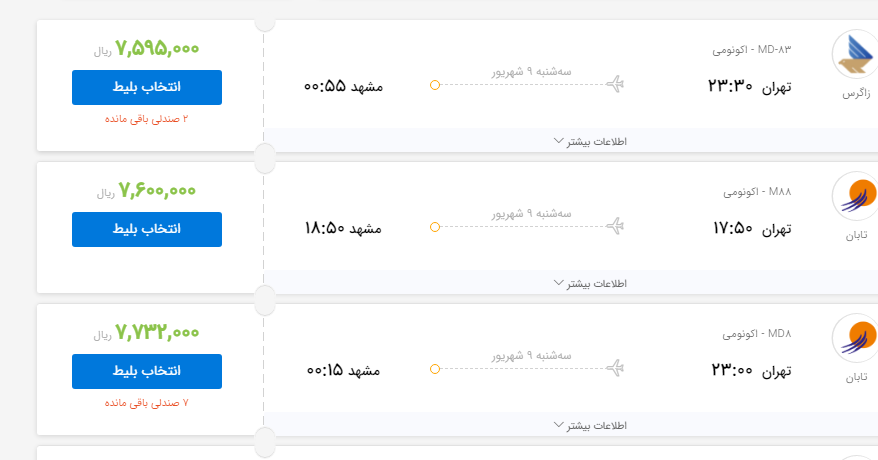The width and height of the screenshot is (878, 460).
Task: Click the 7,595,000 rial price
Action: click(x=157, y=47)
